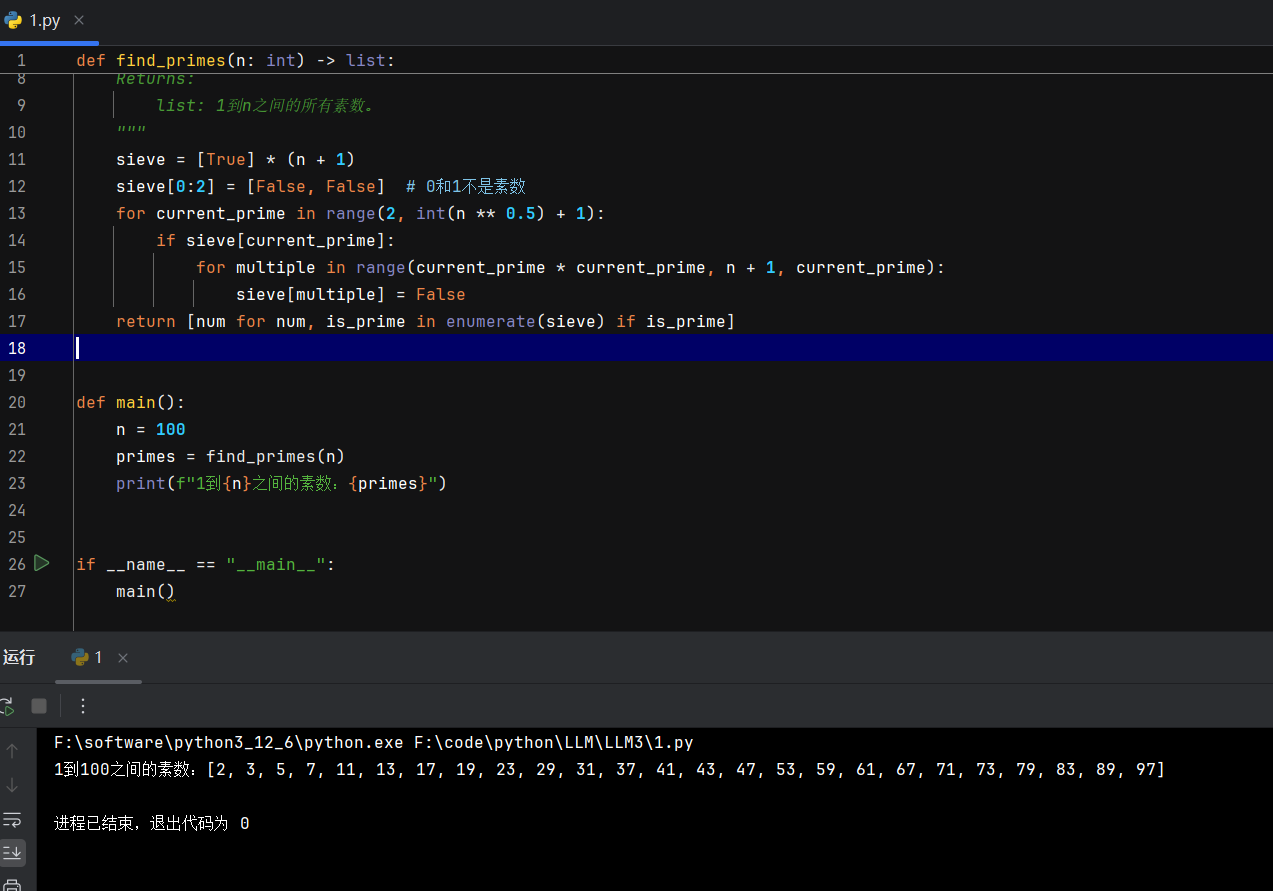Image resolution: width=1273 pixels, height=891 pixels.
Task: Click 'n = 100' on line 21
Action: 151,429
